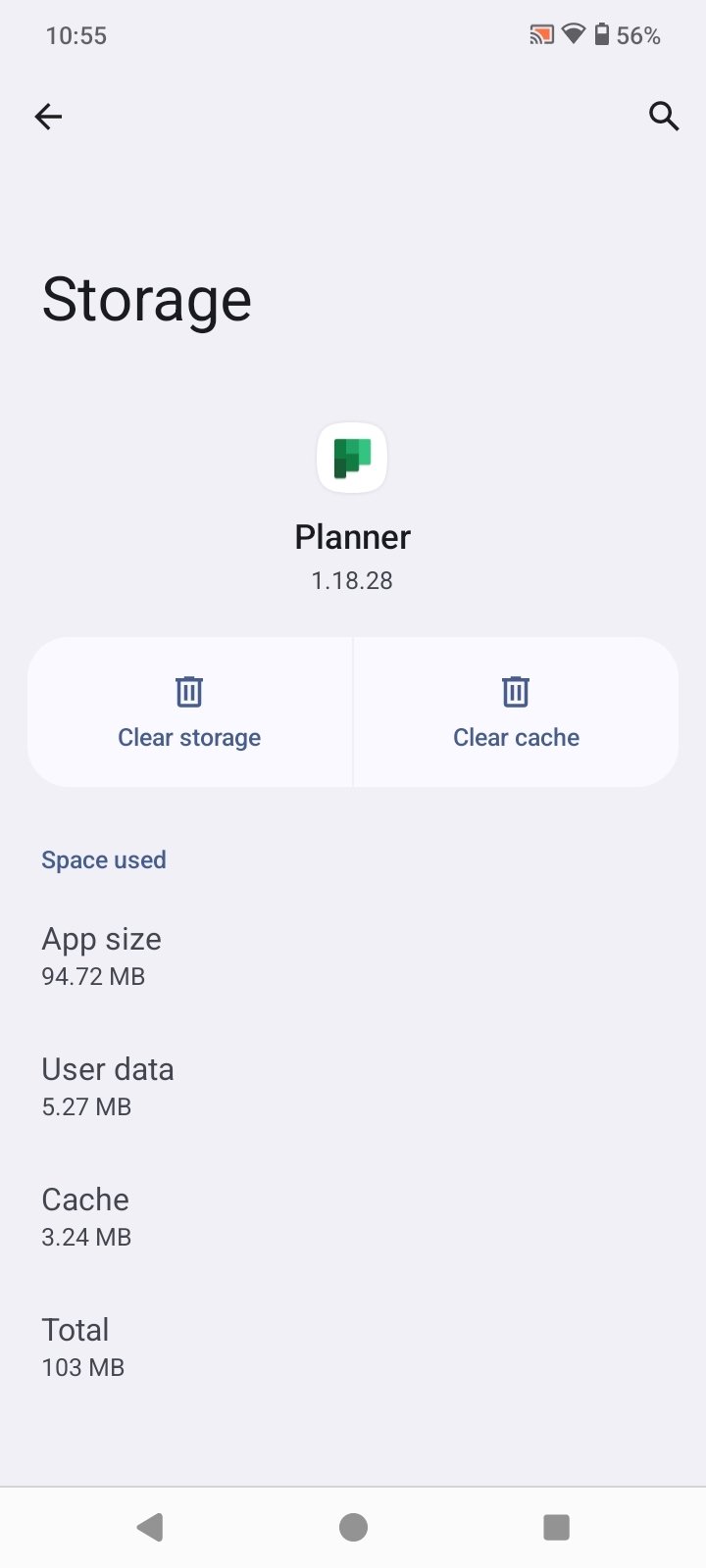Tap the Planner app name text

pos(352,537)
